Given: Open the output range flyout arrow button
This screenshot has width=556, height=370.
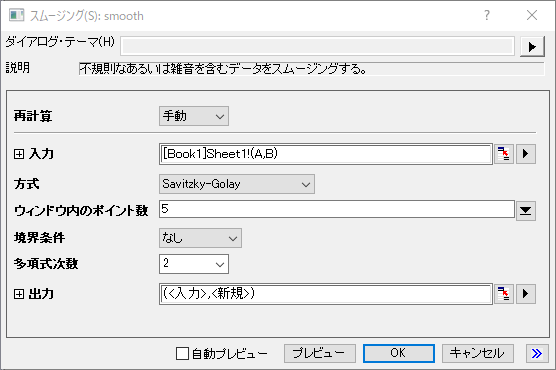Looking at the screenshot, I should (526, 294).
